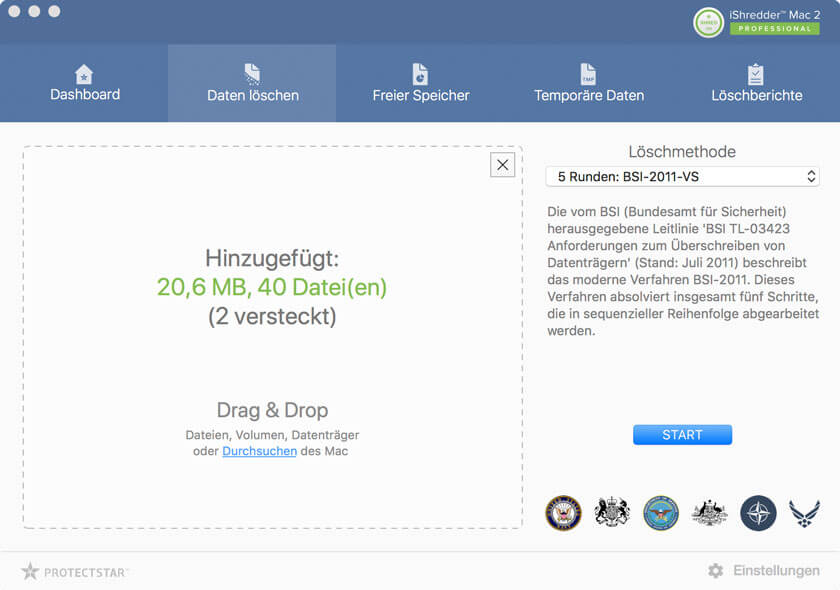Click the PROFESSIONAL green badge
Viewport: 840px width, 590px height.
pyautogui.click(x=775, y=28)
